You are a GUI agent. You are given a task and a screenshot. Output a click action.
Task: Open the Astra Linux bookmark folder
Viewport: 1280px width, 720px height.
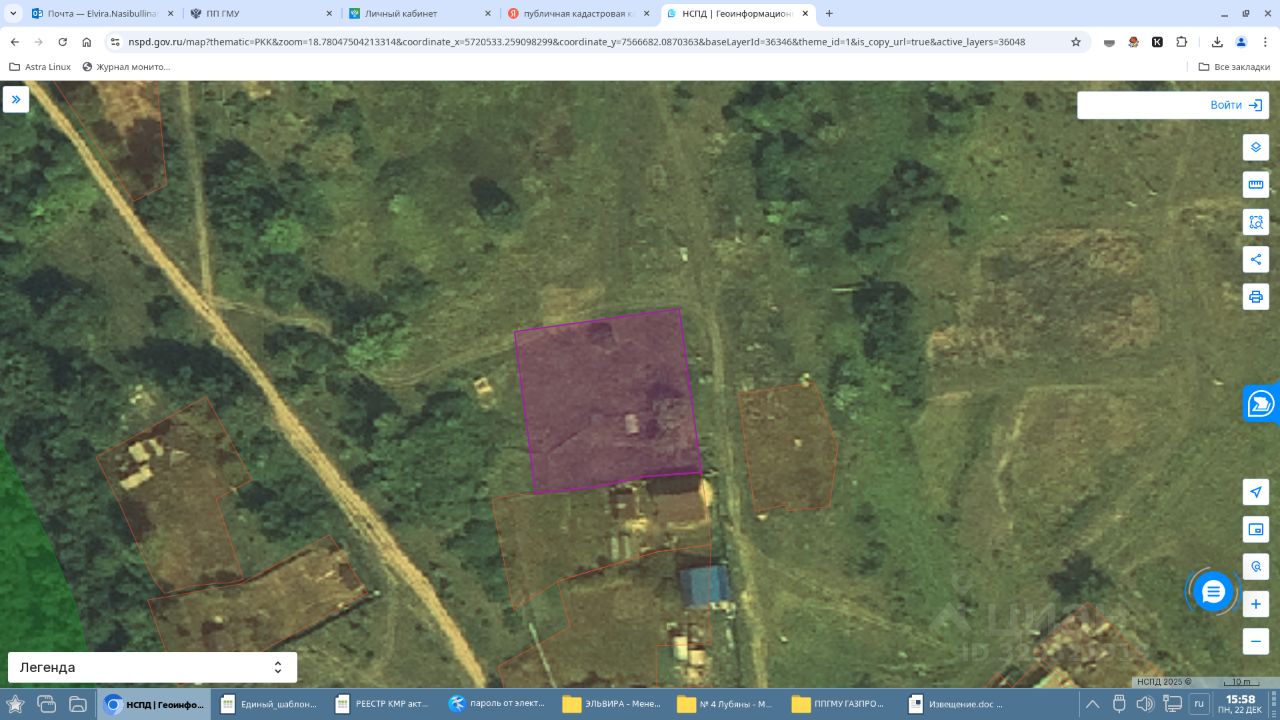click(x=40, y=67)
